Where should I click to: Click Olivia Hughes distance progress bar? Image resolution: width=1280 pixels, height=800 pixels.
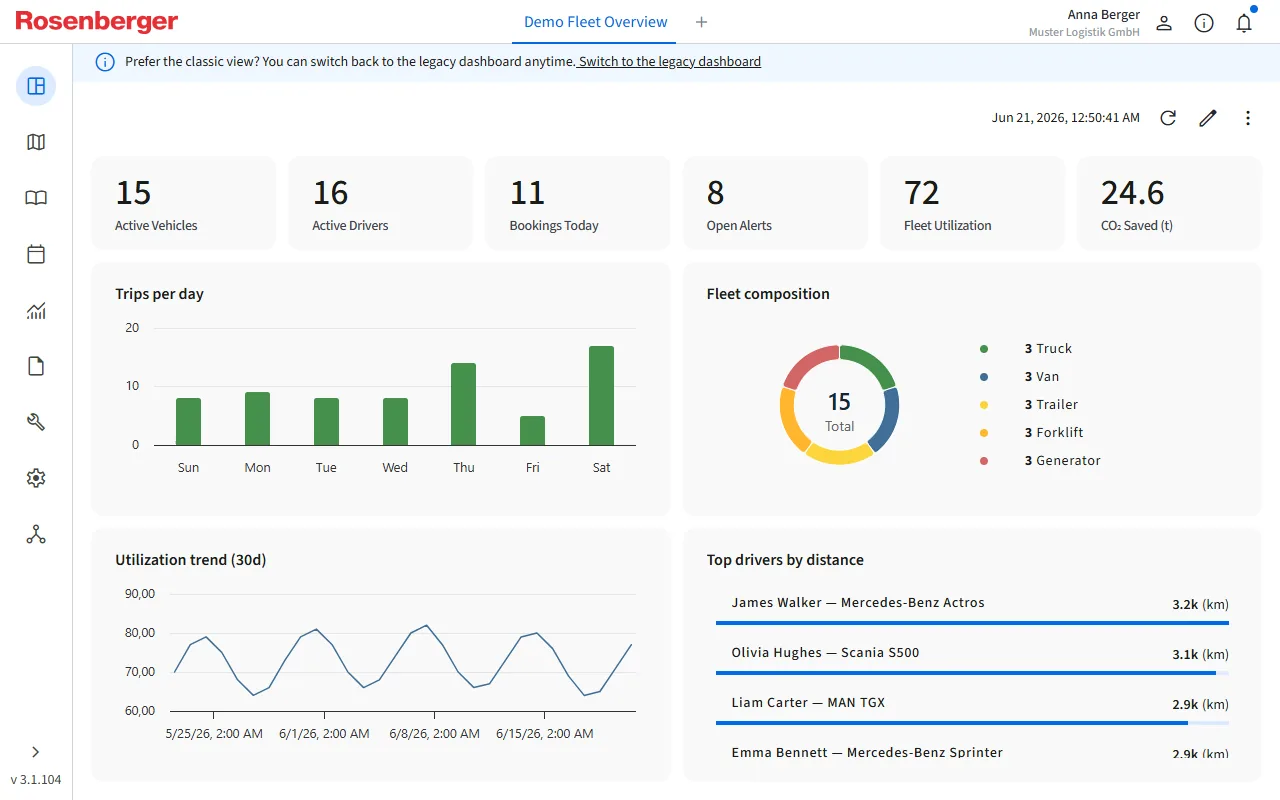(x=972, y=672)
